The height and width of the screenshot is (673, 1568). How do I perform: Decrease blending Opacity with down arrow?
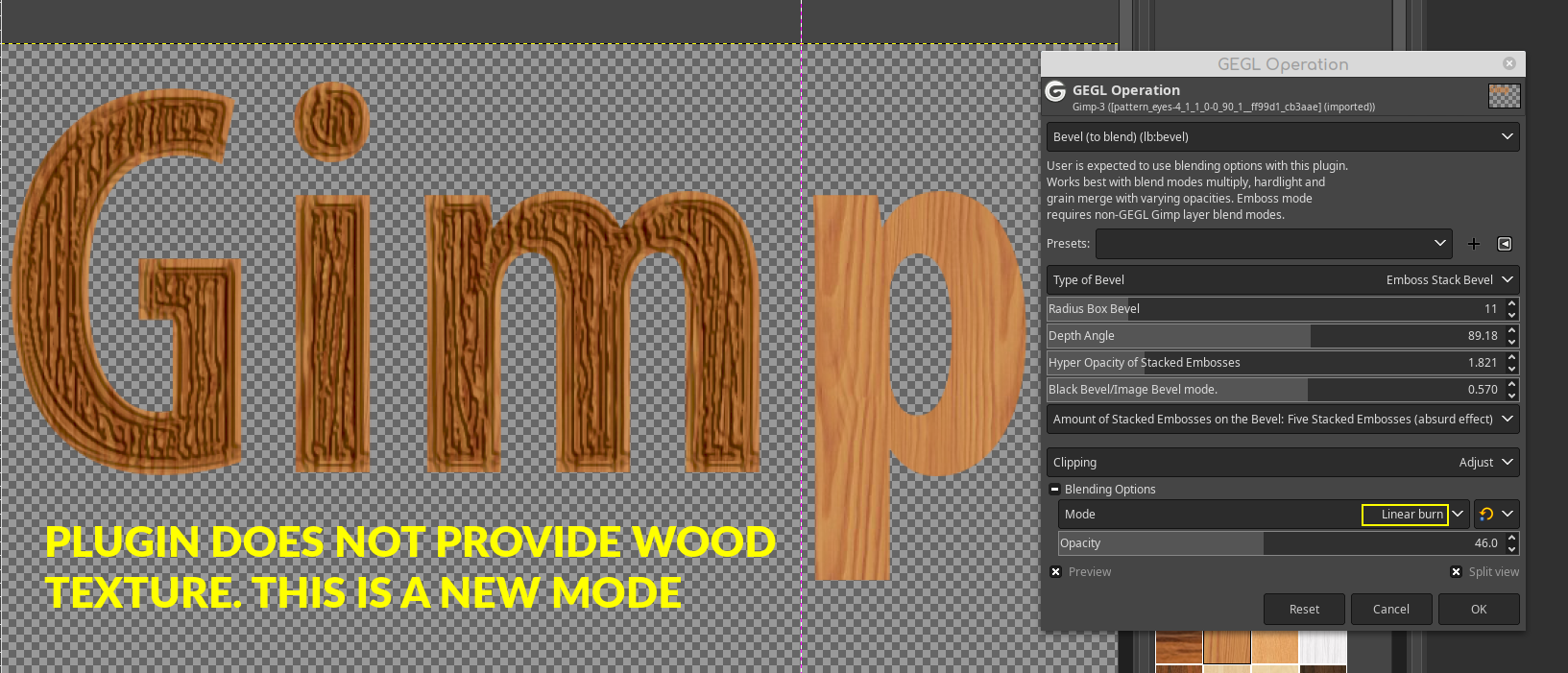[1511, 549]
